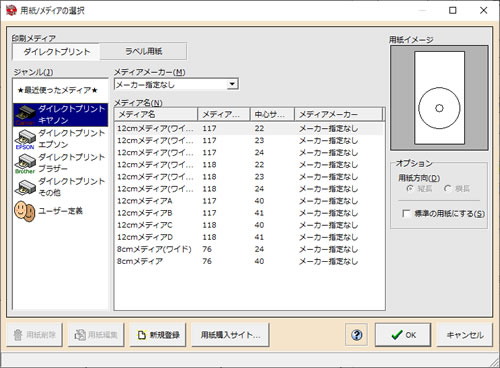
Task: Select 12cm wide row with 118 and 24
Action: (249, 189)
